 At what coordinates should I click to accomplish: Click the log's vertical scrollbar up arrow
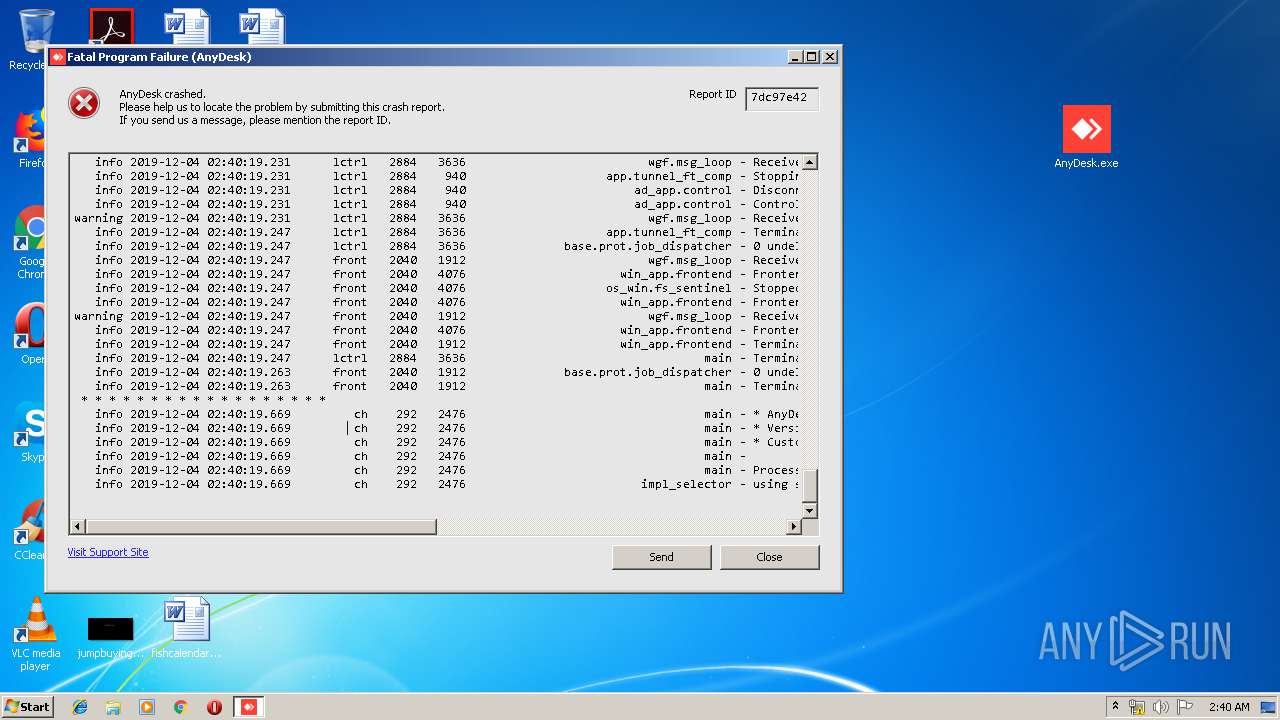[810, 162]
